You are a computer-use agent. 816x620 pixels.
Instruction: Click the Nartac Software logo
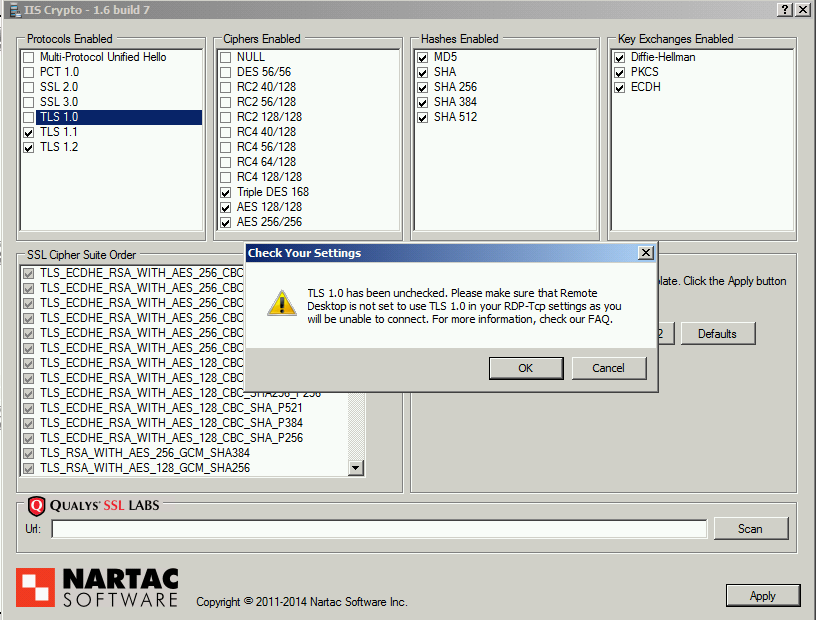(x=97, y=588)
